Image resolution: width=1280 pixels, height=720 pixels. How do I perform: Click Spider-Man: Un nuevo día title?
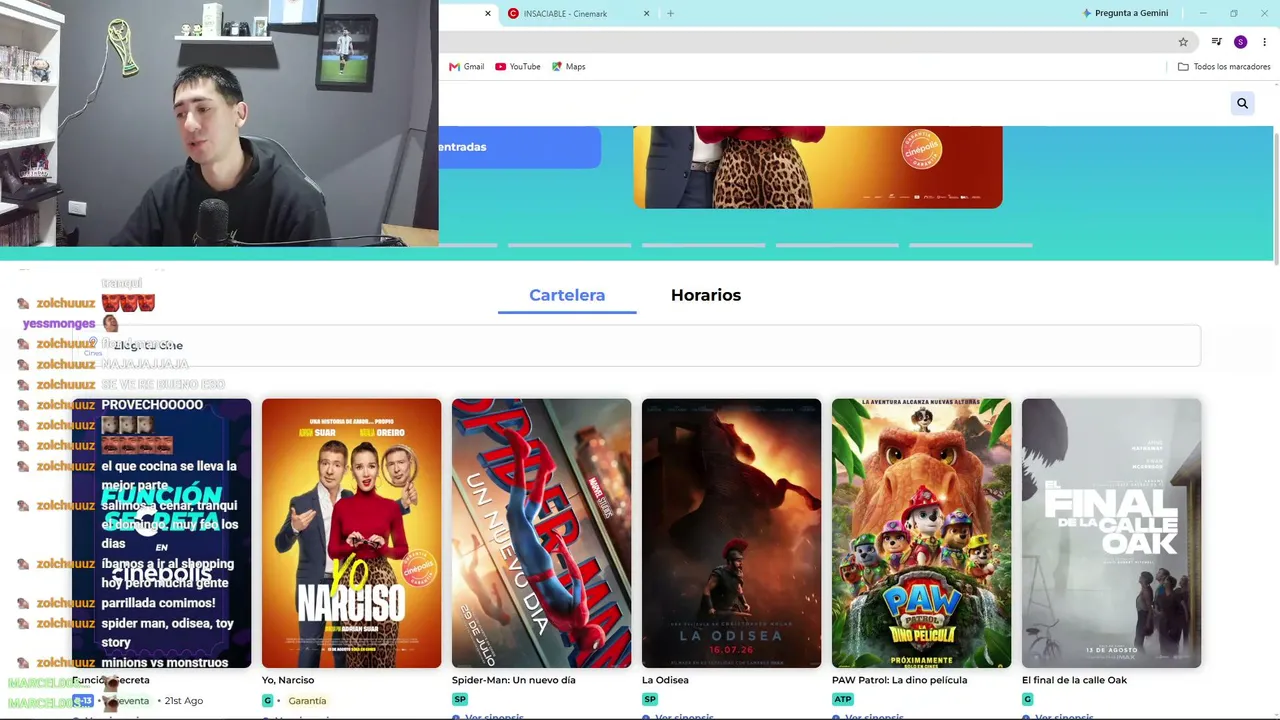pos(514,680)
